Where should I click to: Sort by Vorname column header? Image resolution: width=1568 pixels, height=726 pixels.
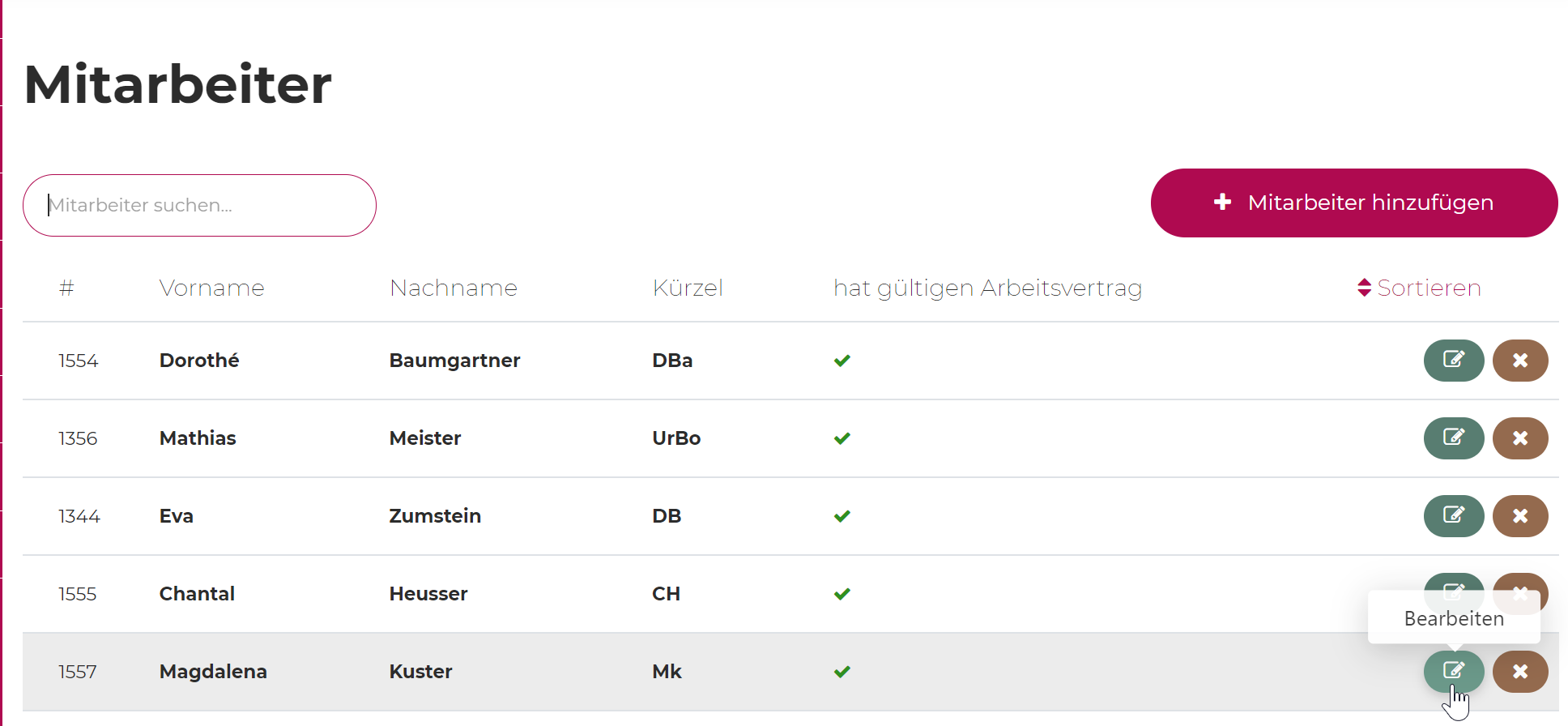tap(211, 288)
